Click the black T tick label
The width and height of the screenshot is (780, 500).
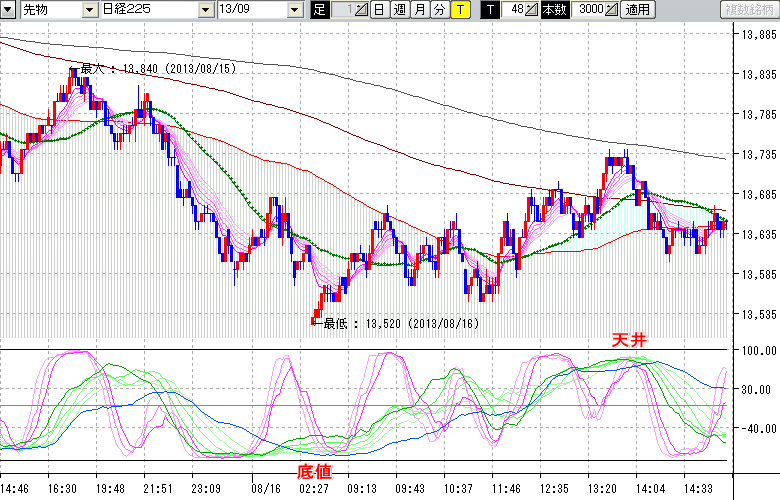[490, 10]
